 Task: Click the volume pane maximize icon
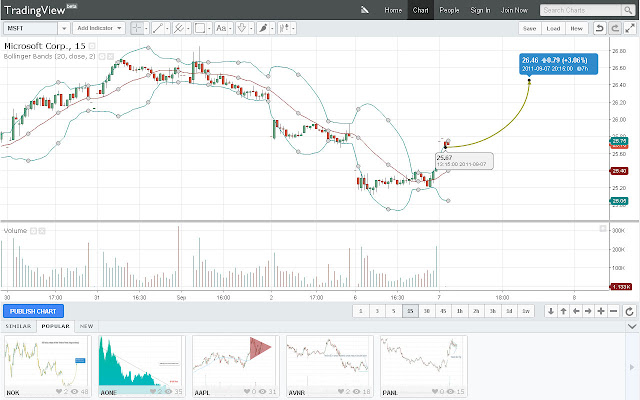tap(603, 229)
